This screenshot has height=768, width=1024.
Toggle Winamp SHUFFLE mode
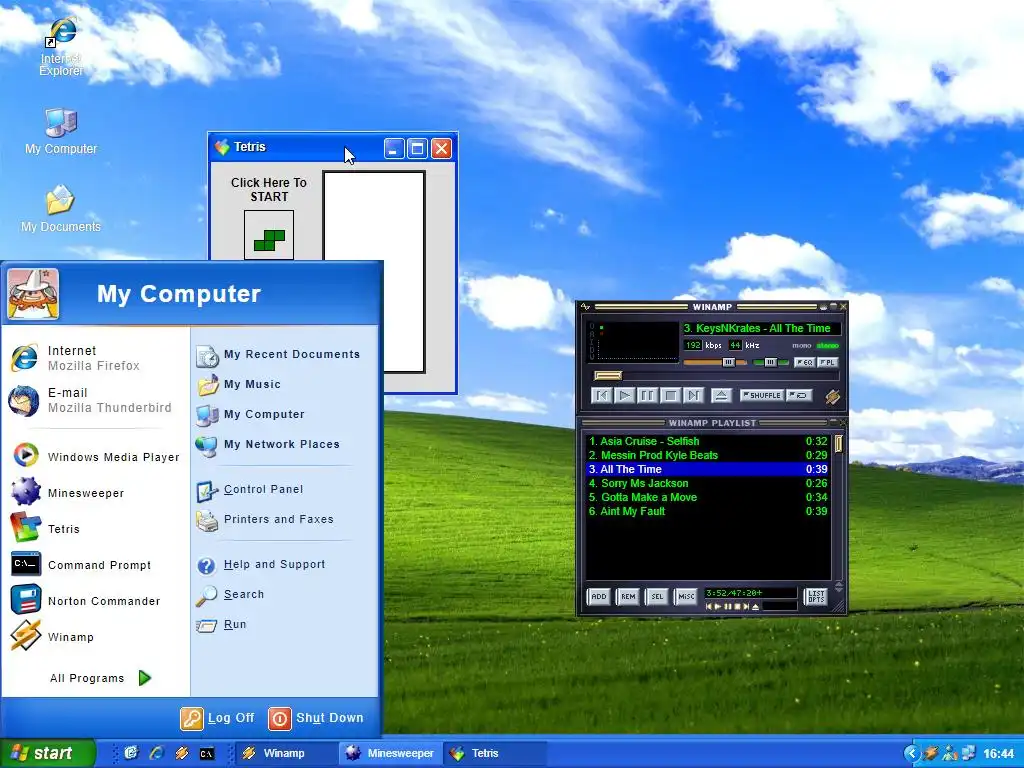(x=762, y=395)
